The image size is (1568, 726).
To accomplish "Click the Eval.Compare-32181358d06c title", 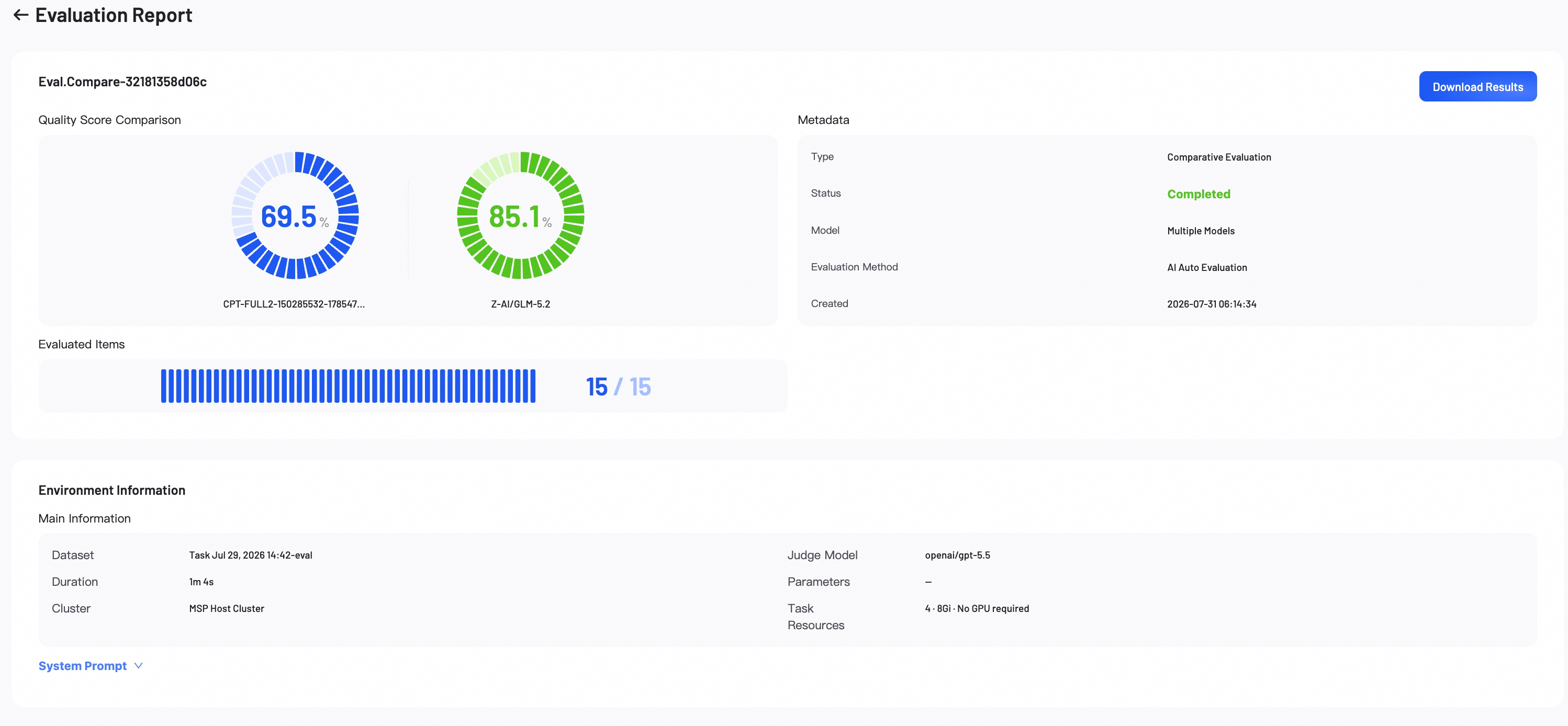I will click(122, 82).
